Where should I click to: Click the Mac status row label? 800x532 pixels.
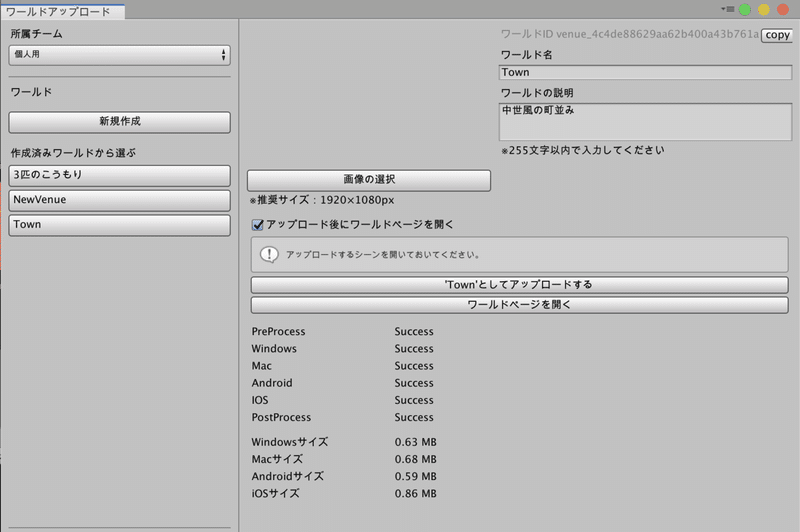coord(261,366)
